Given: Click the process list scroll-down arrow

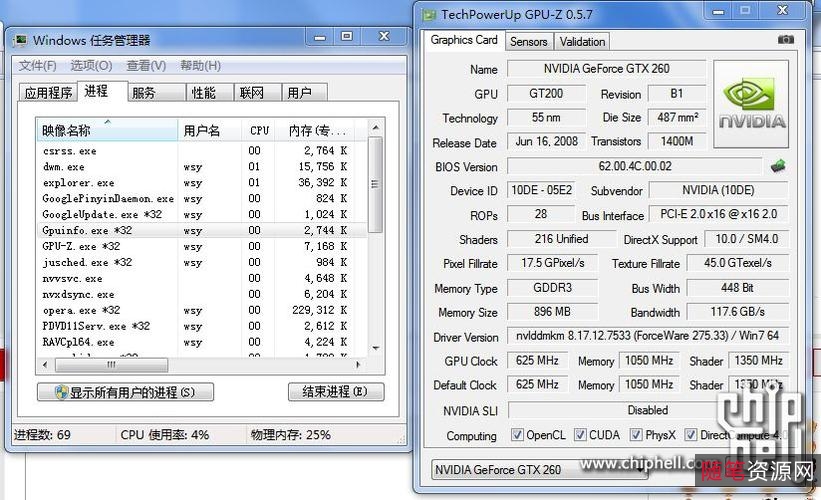Looking at the screenshot, I should pyautogui.click(x=375, y=348).
